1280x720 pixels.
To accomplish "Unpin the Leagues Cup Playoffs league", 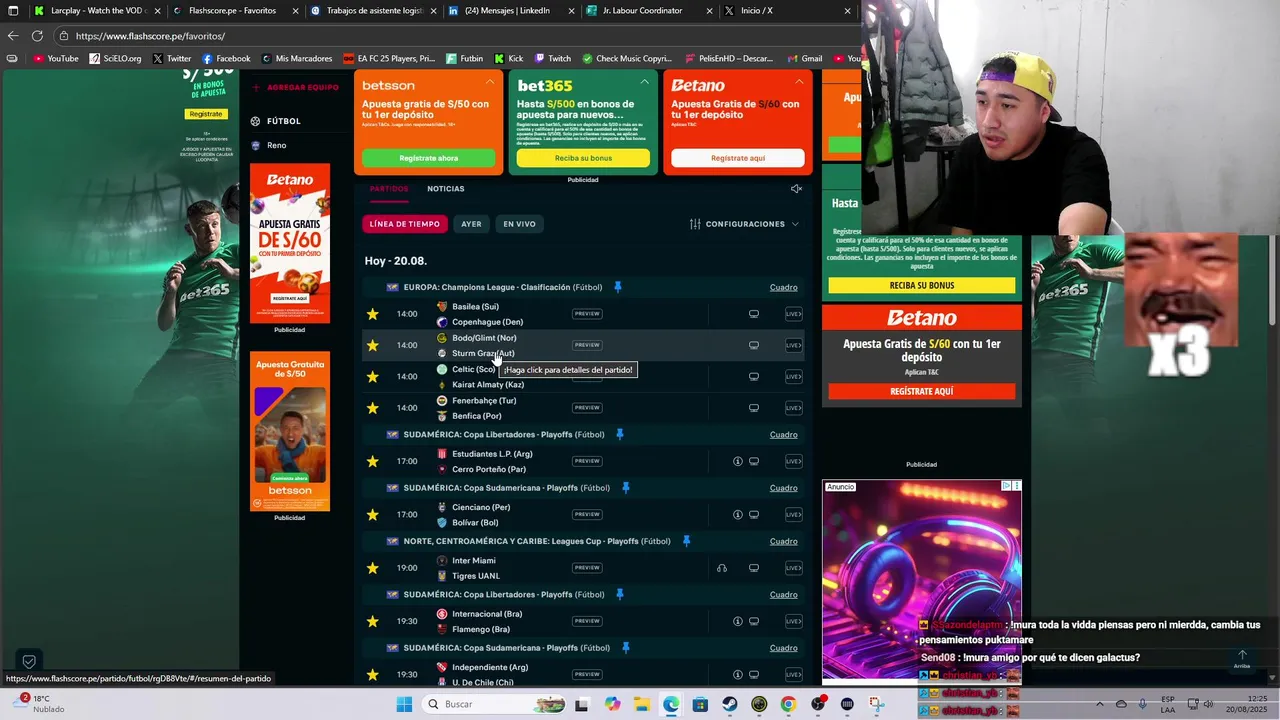I will tap(686, 541).
